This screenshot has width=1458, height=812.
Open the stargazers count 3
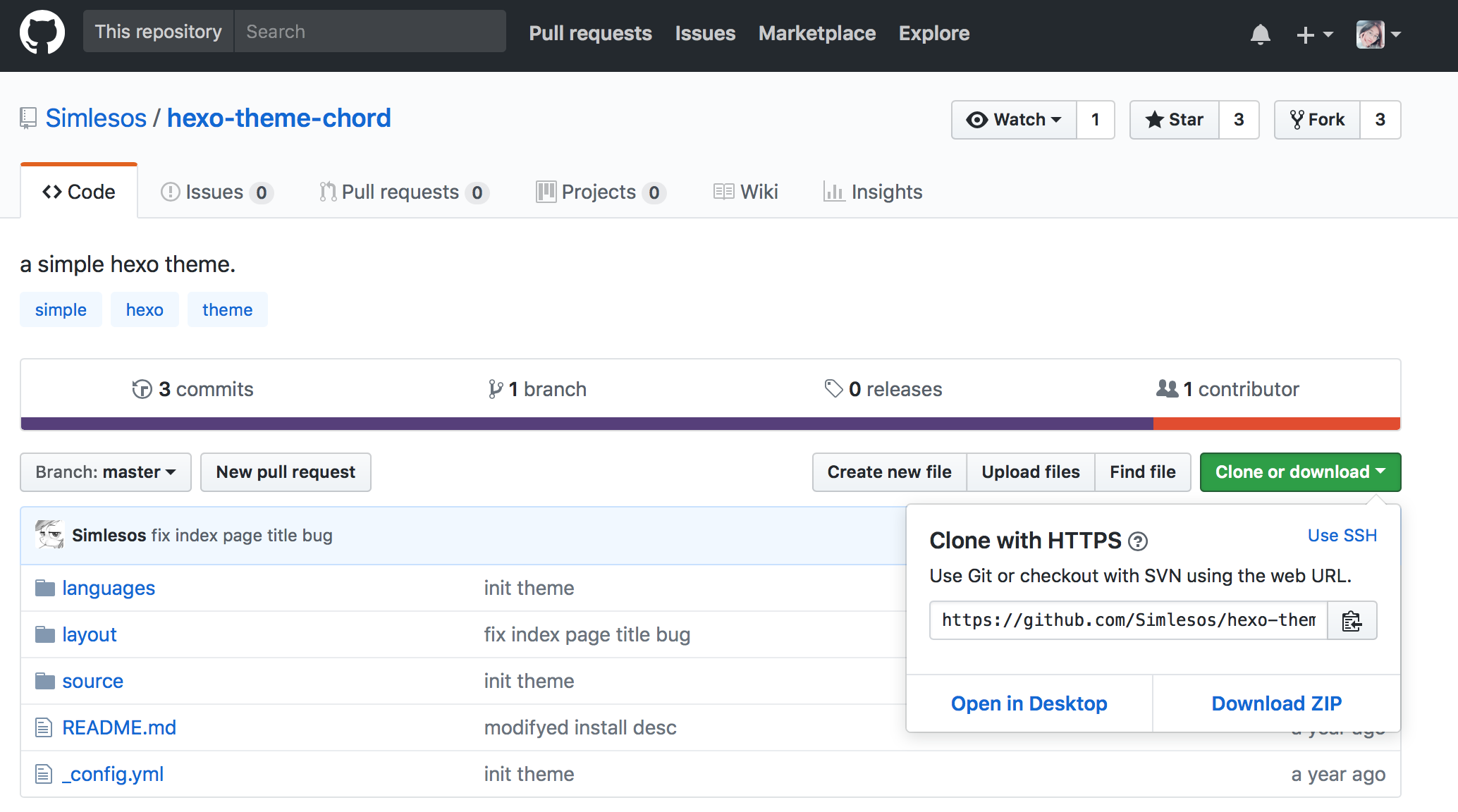pyautogui.click(x=1239, y=120)
